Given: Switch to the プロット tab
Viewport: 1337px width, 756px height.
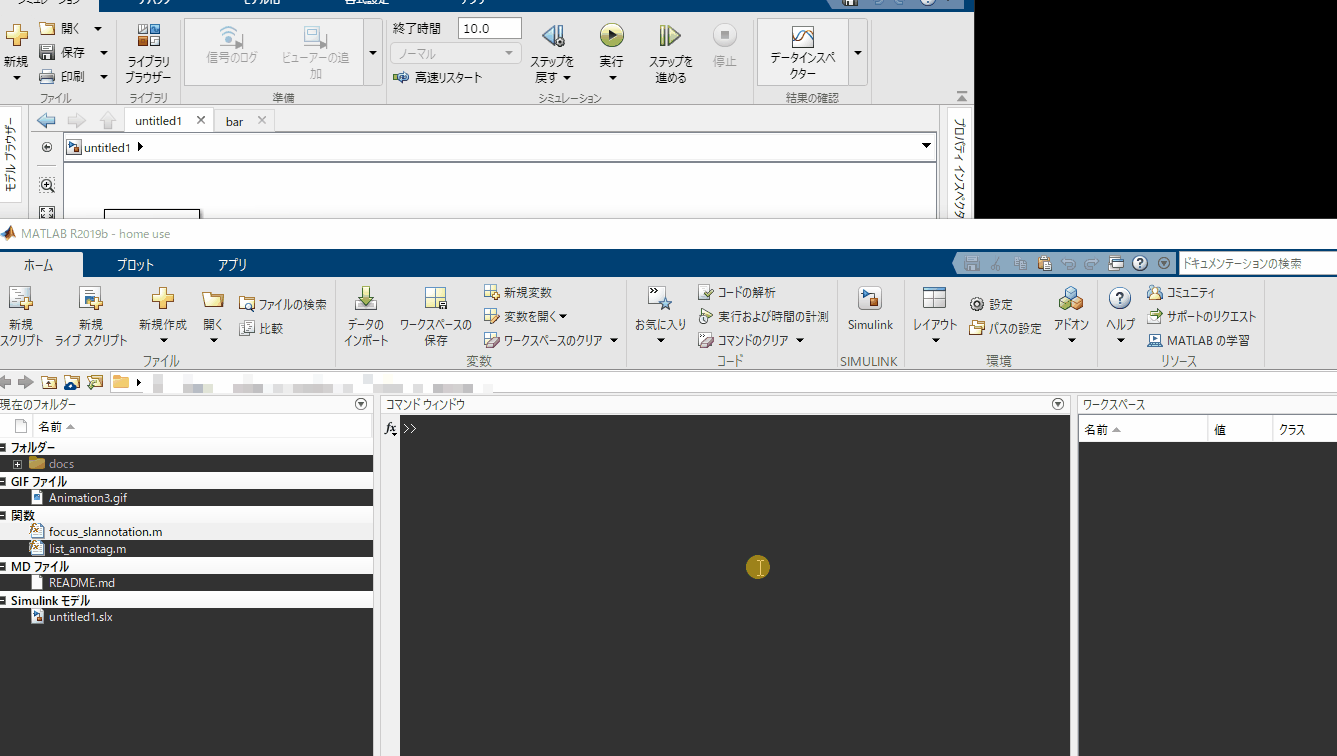Looking at the screenshot, I should click(135, 265).
